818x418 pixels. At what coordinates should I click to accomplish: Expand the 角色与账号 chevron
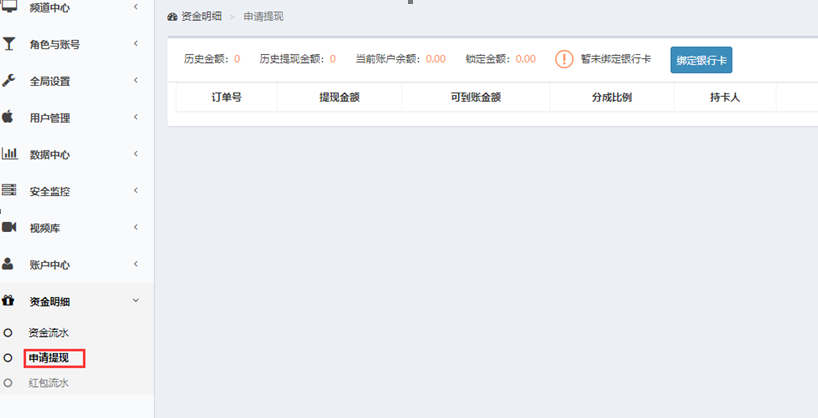136,43
